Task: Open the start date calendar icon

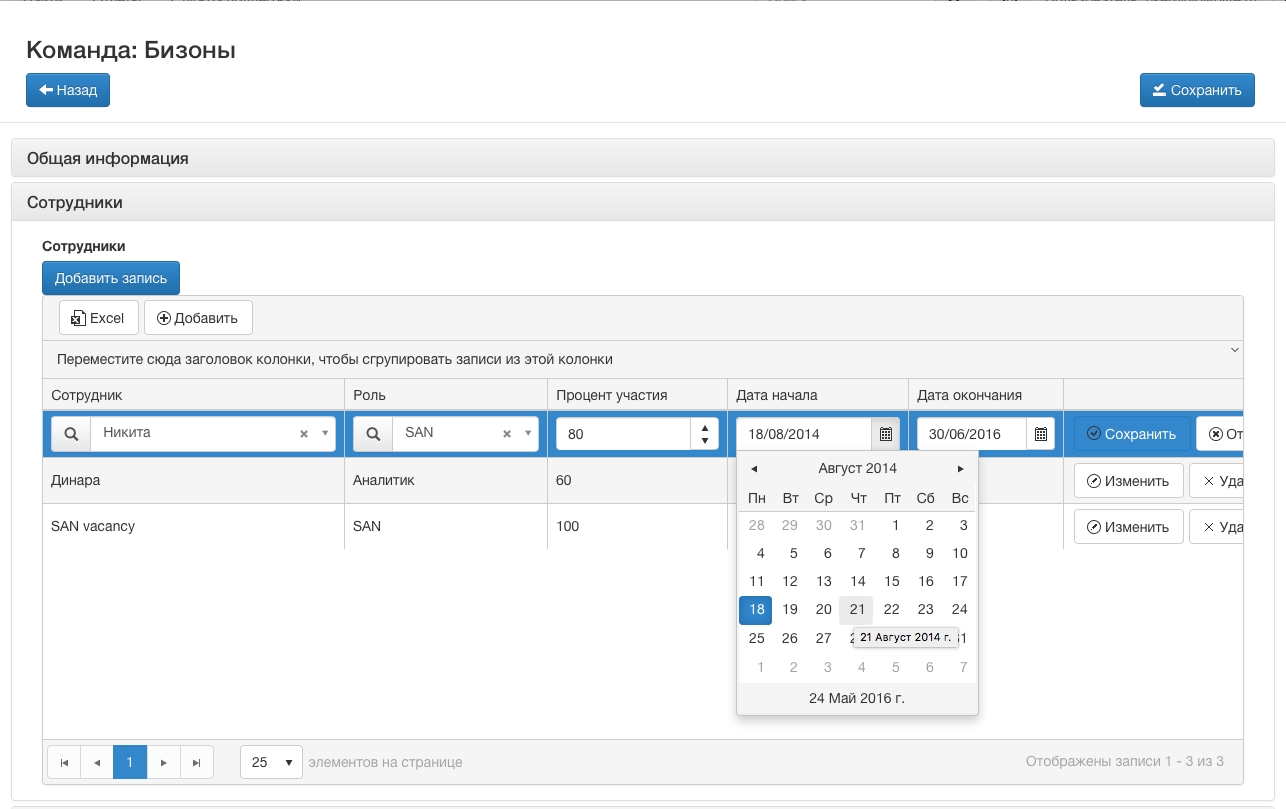Action: pyautogui.click(x=885, y=434)
